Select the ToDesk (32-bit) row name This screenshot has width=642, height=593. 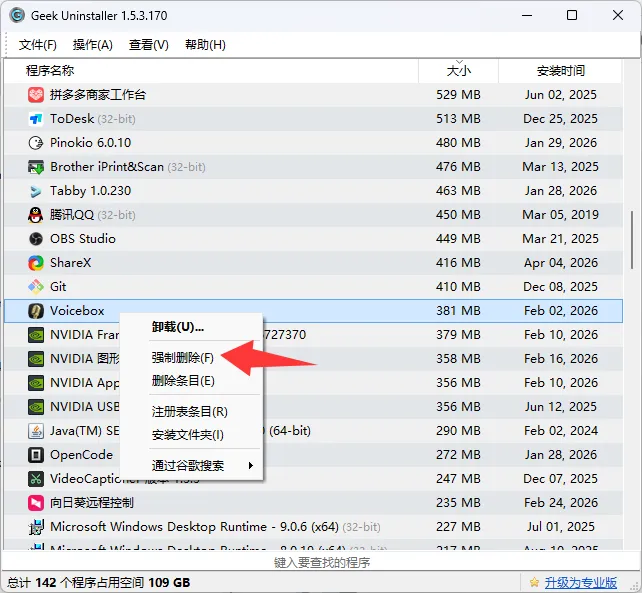tap(93, 119)
